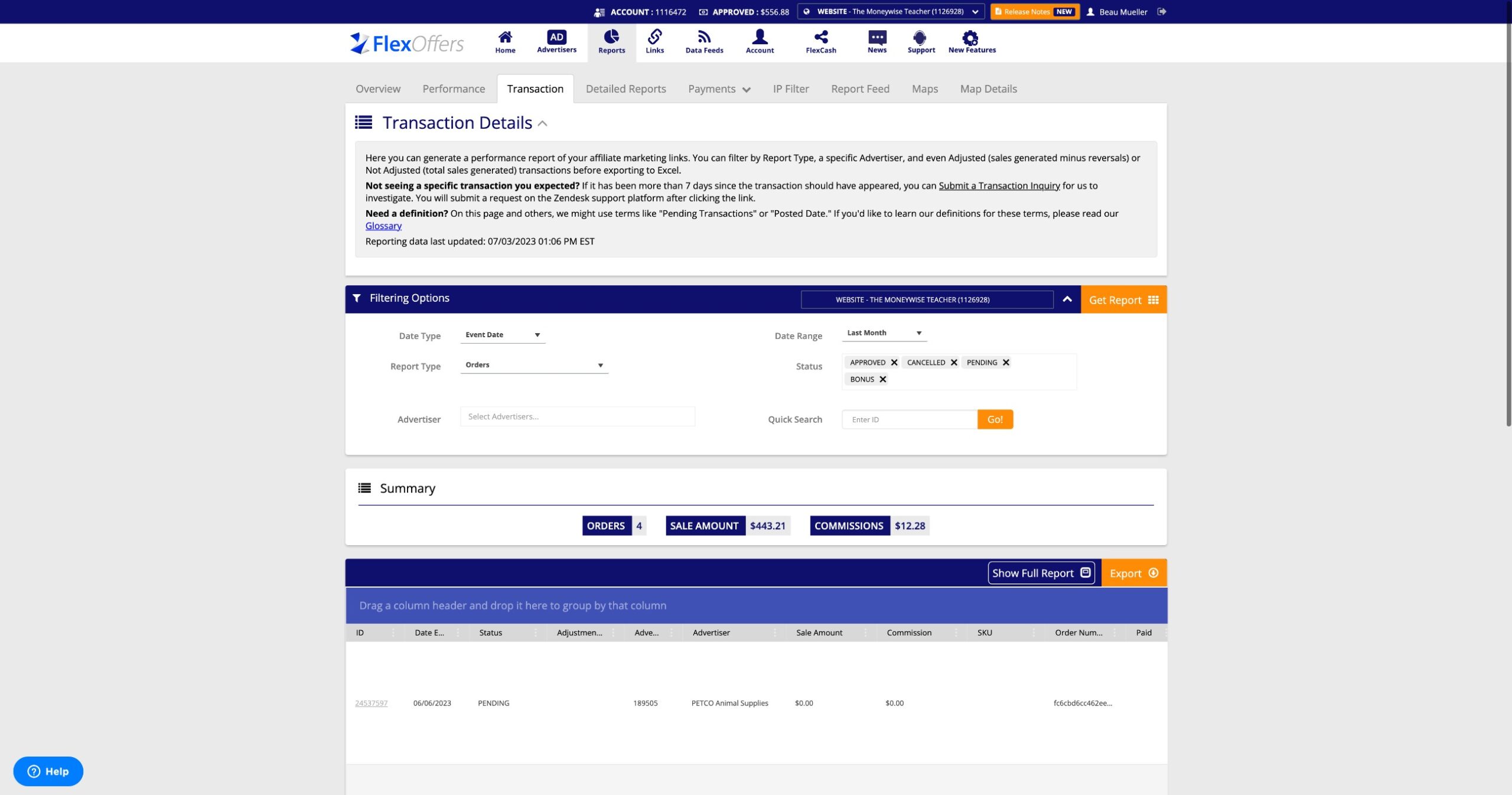The image size is (1512, 795).
Task: Switch to the Maps tab
Action: click(924, 89)
